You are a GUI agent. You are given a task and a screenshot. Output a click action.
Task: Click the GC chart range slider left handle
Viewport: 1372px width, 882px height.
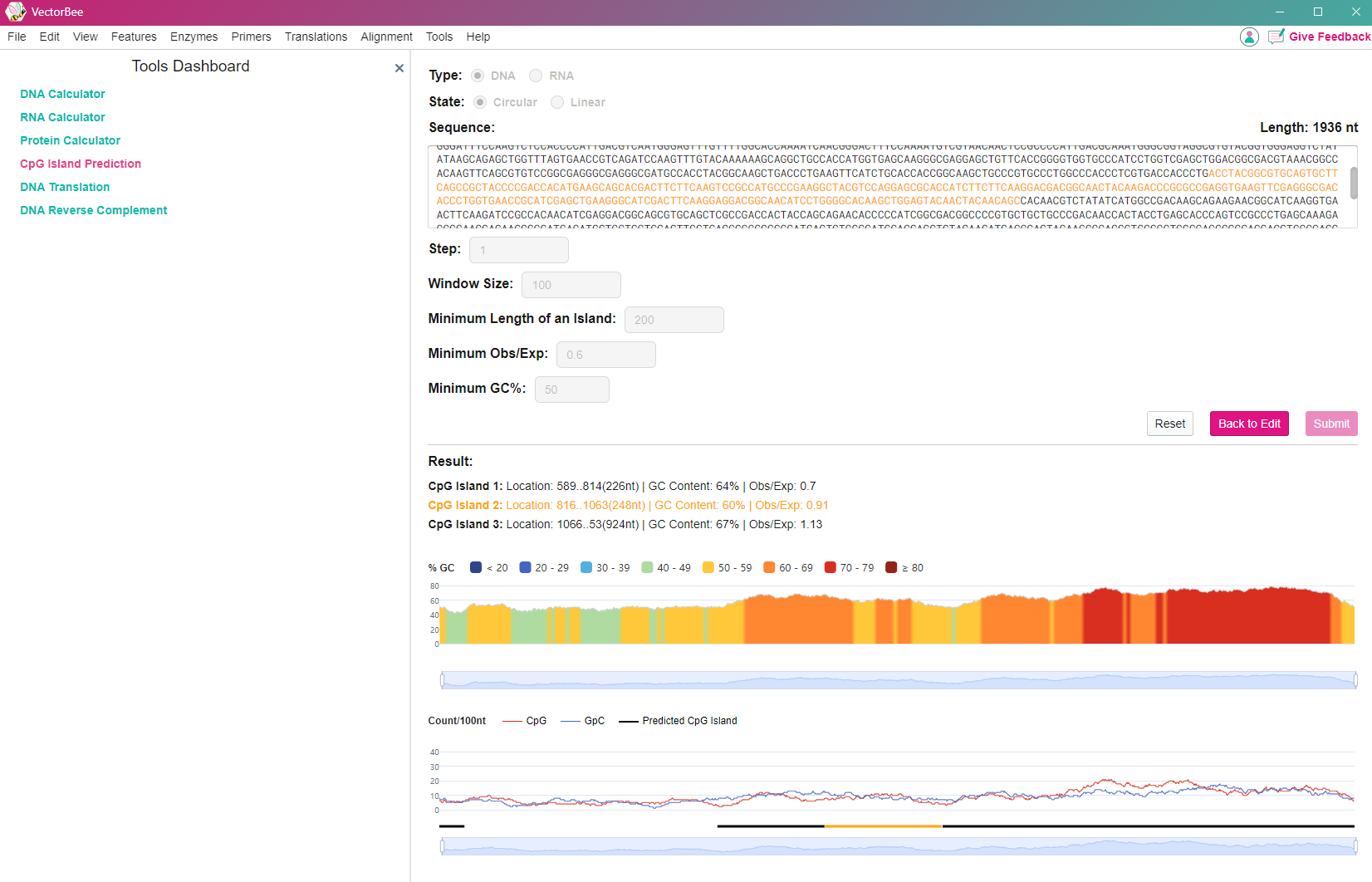pyautogui.click(x=442, y=680)
